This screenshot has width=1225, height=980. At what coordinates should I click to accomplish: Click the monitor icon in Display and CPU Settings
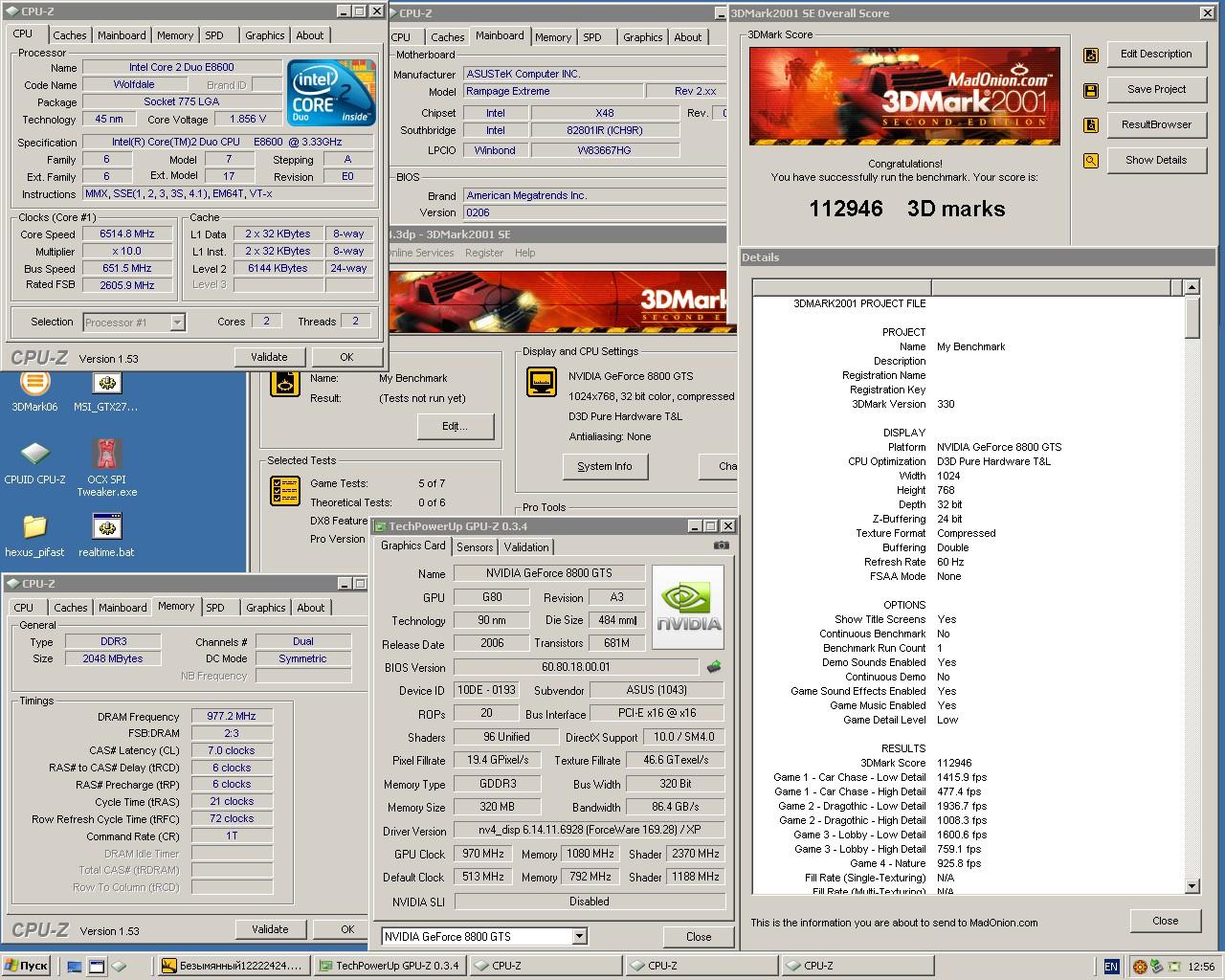tap(542, 382)
